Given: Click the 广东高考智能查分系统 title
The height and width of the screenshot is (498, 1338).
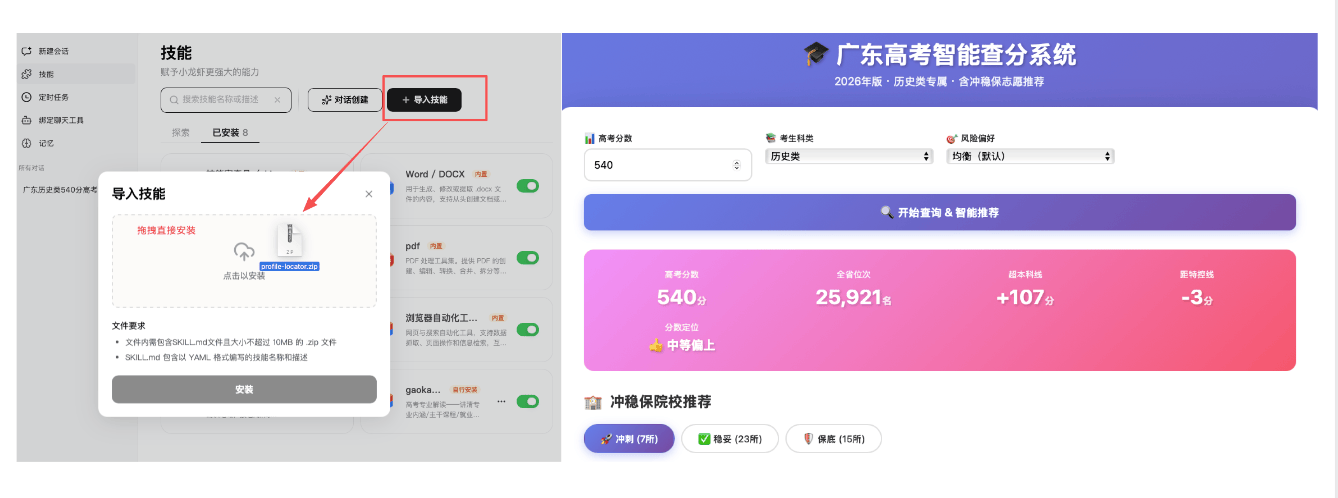Looking at the screenshot, I should (x=940, y=54).
